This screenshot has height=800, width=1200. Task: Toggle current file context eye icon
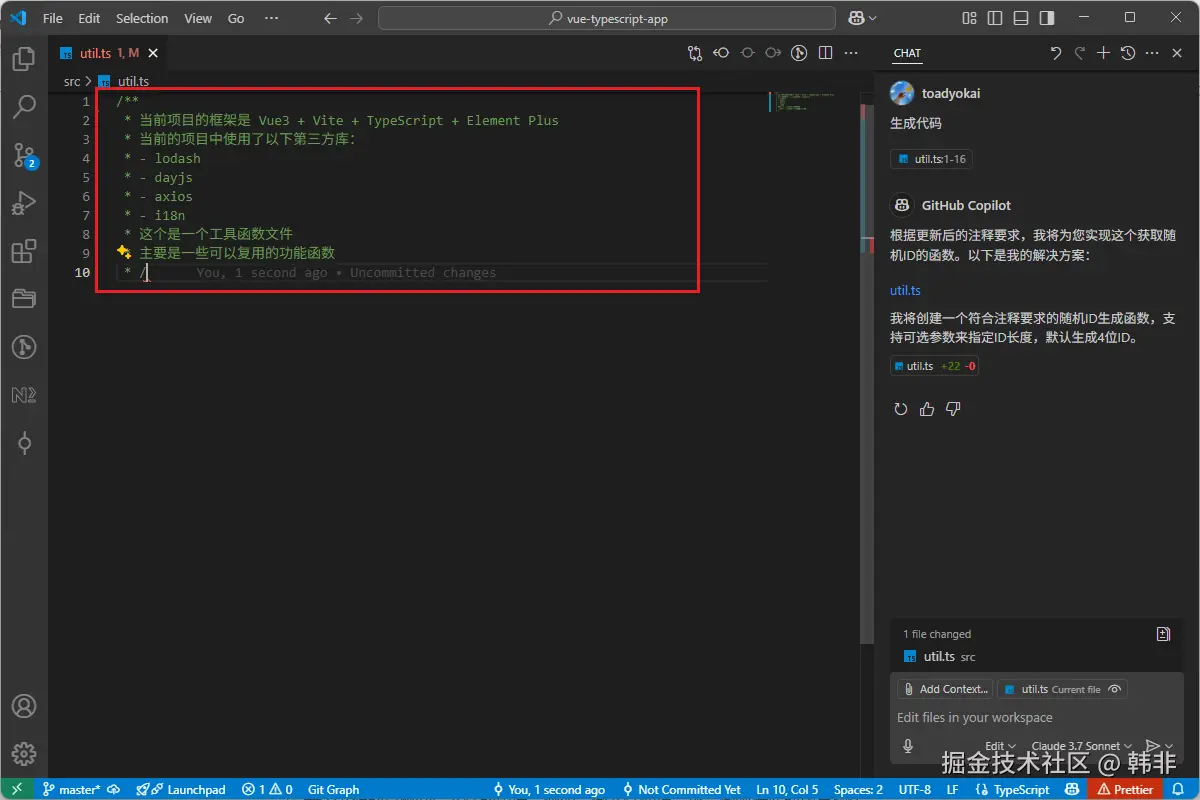[x=1114, y=689]
